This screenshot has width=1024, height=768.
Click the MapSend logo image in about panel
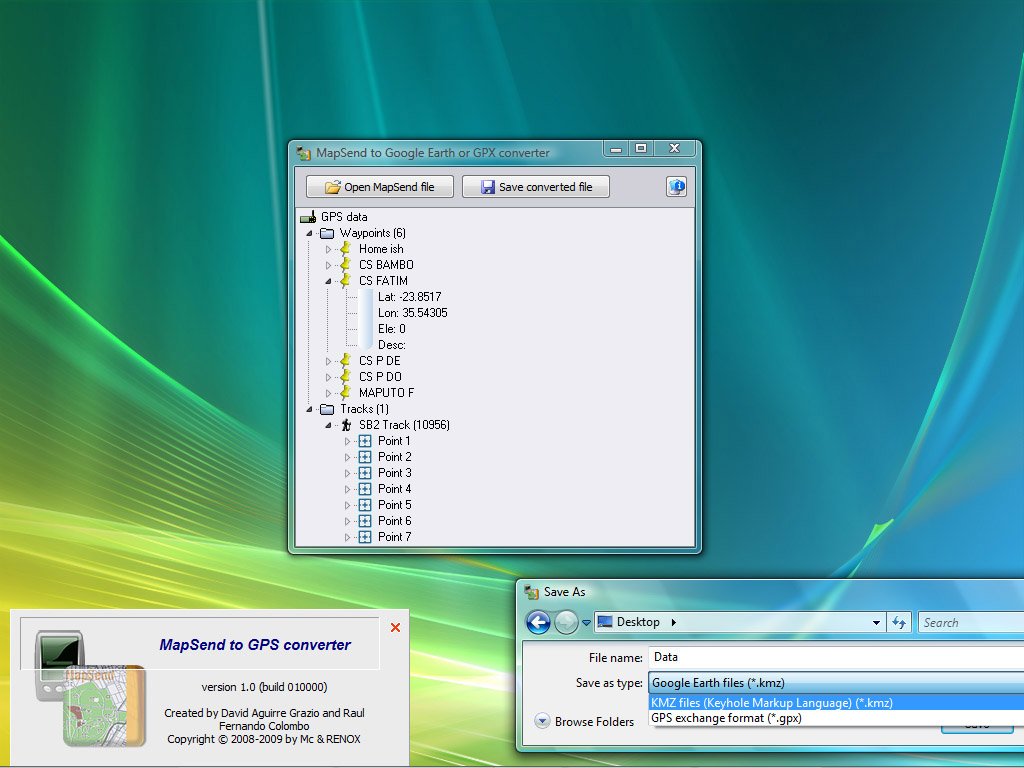[x=91, y=688]
